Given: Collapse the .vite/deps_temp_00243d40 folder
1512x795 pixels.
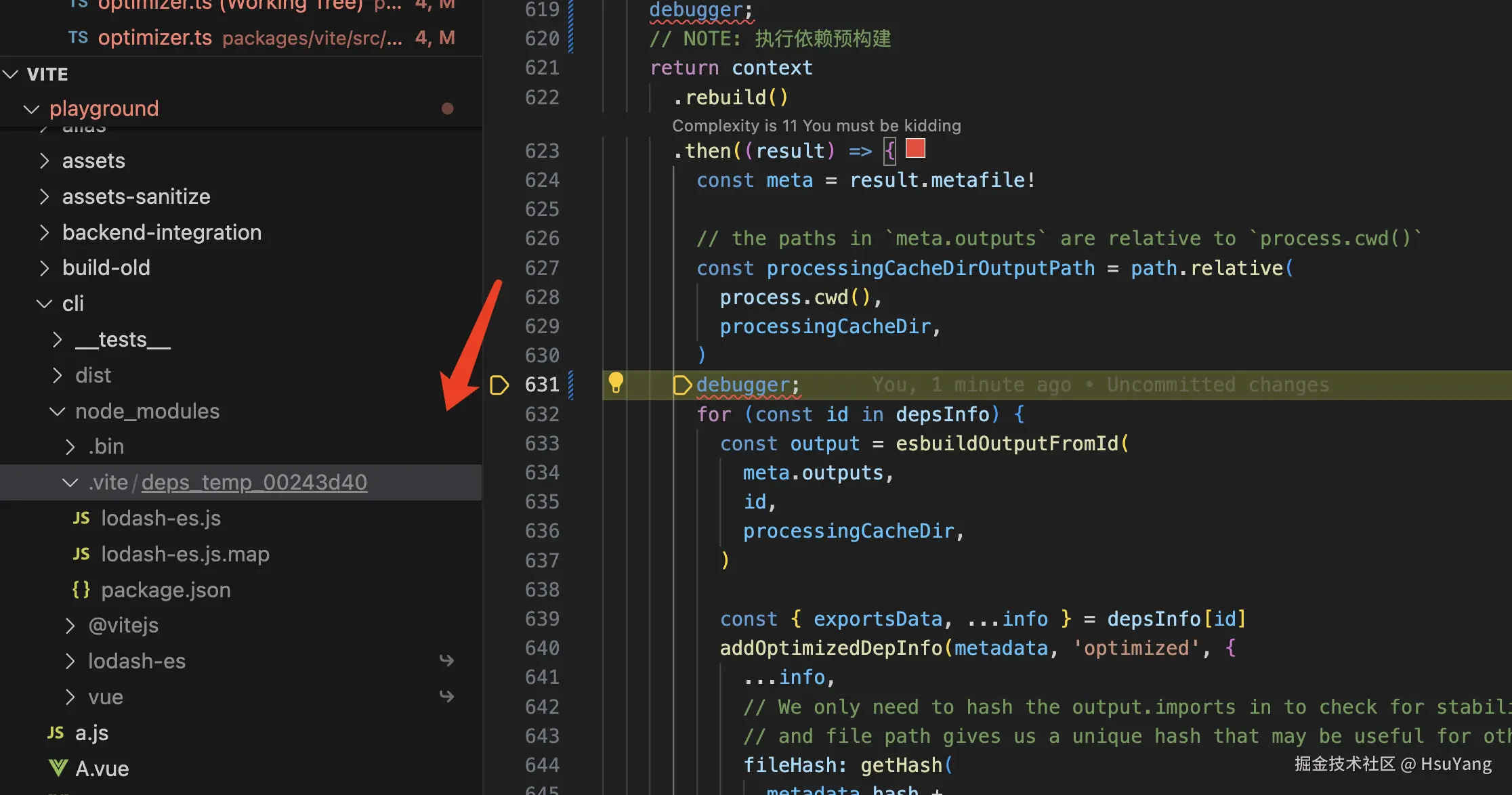Looking at the screenshot, I should (70, 482).
